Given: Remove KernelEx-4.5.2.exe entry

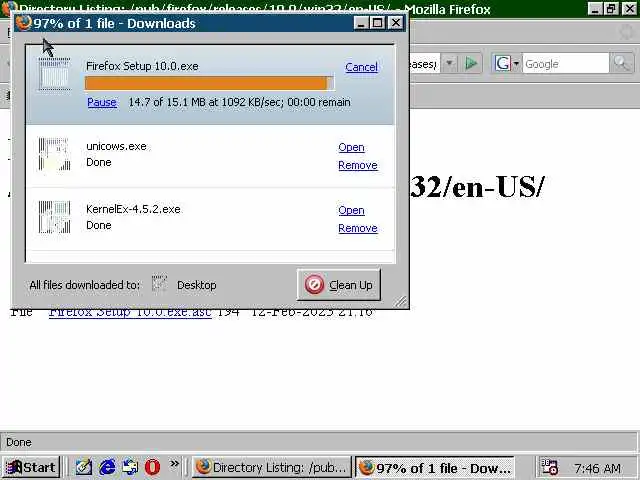Looking at the screenshot, I should [x=358, y=228].
